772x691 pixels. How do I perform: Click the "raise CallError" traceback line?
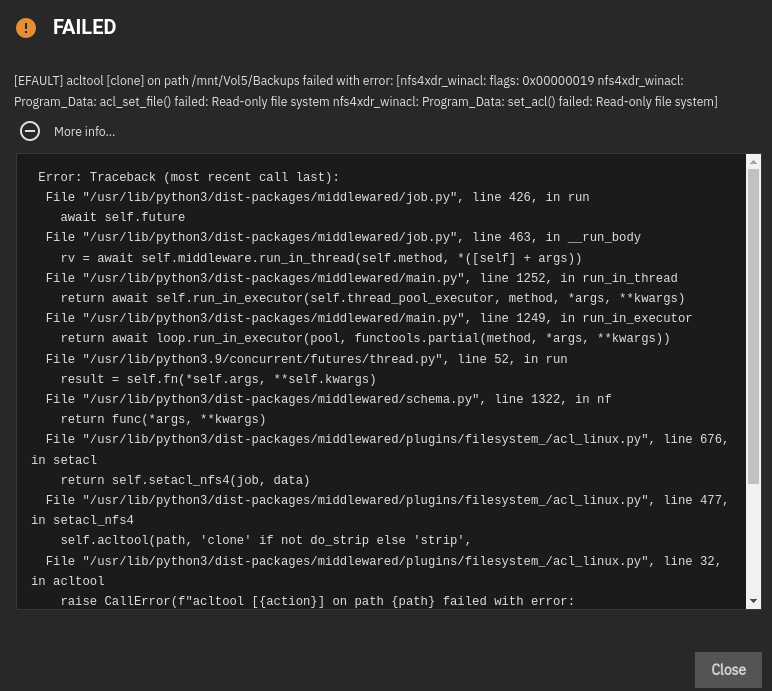click(x=317, y=601)
